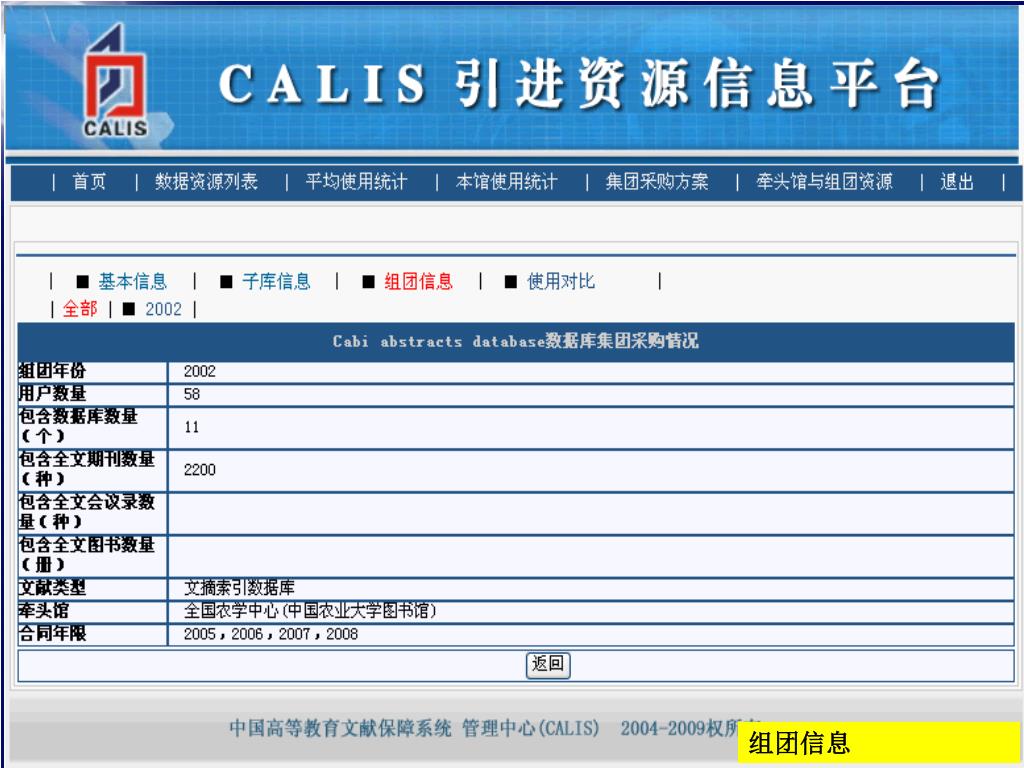
Task: Open the 首页 home menu item
Action: [x=89, y=182]
